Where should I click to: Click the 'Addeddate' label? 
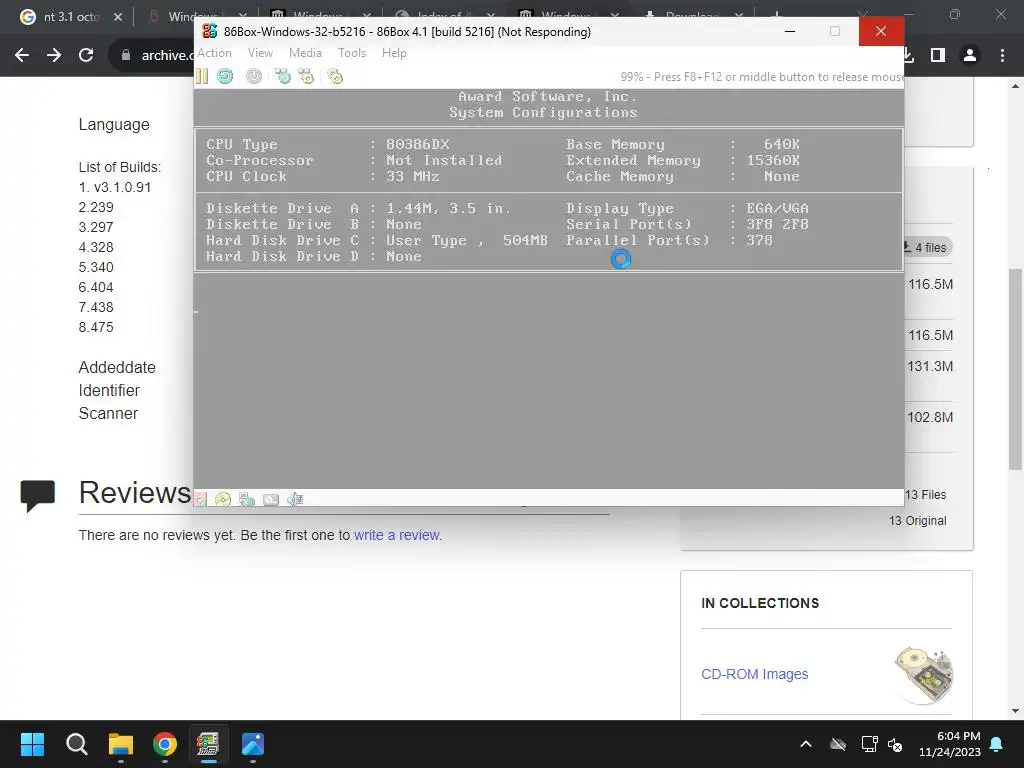pyautogui.click(x=117, y=368)
